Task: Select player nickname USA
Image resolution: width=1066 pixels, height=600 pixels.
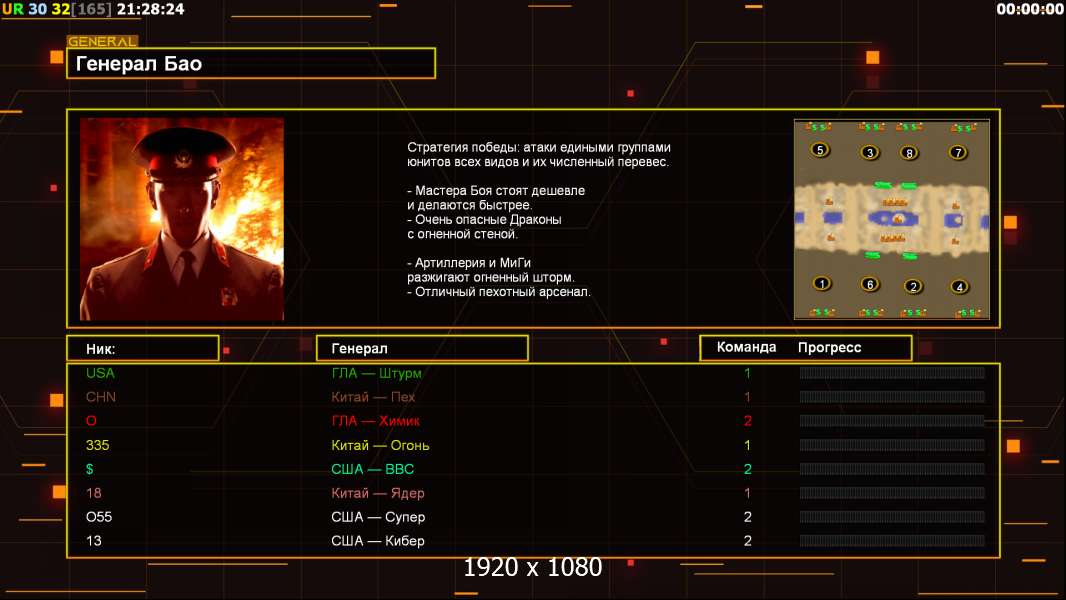Action: [100, 373]
